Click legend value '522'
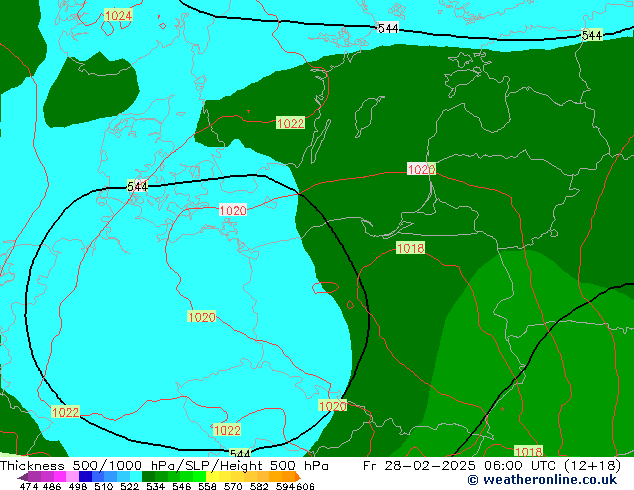The height and width of the screenshot is (490, 634). 129,486
